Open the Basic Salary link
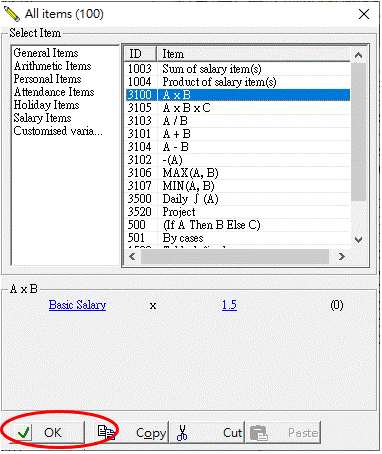The width and height of the screenshot is (382, 454). (77, 305)
